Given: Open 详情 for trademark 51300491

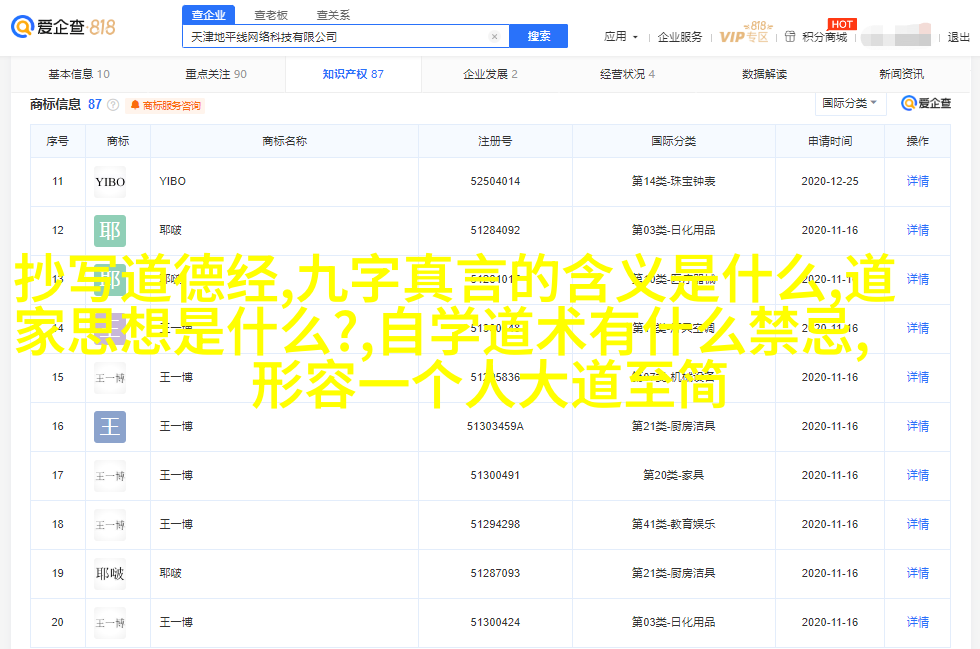Looking at the screenshot, I should tap(918, 475).
